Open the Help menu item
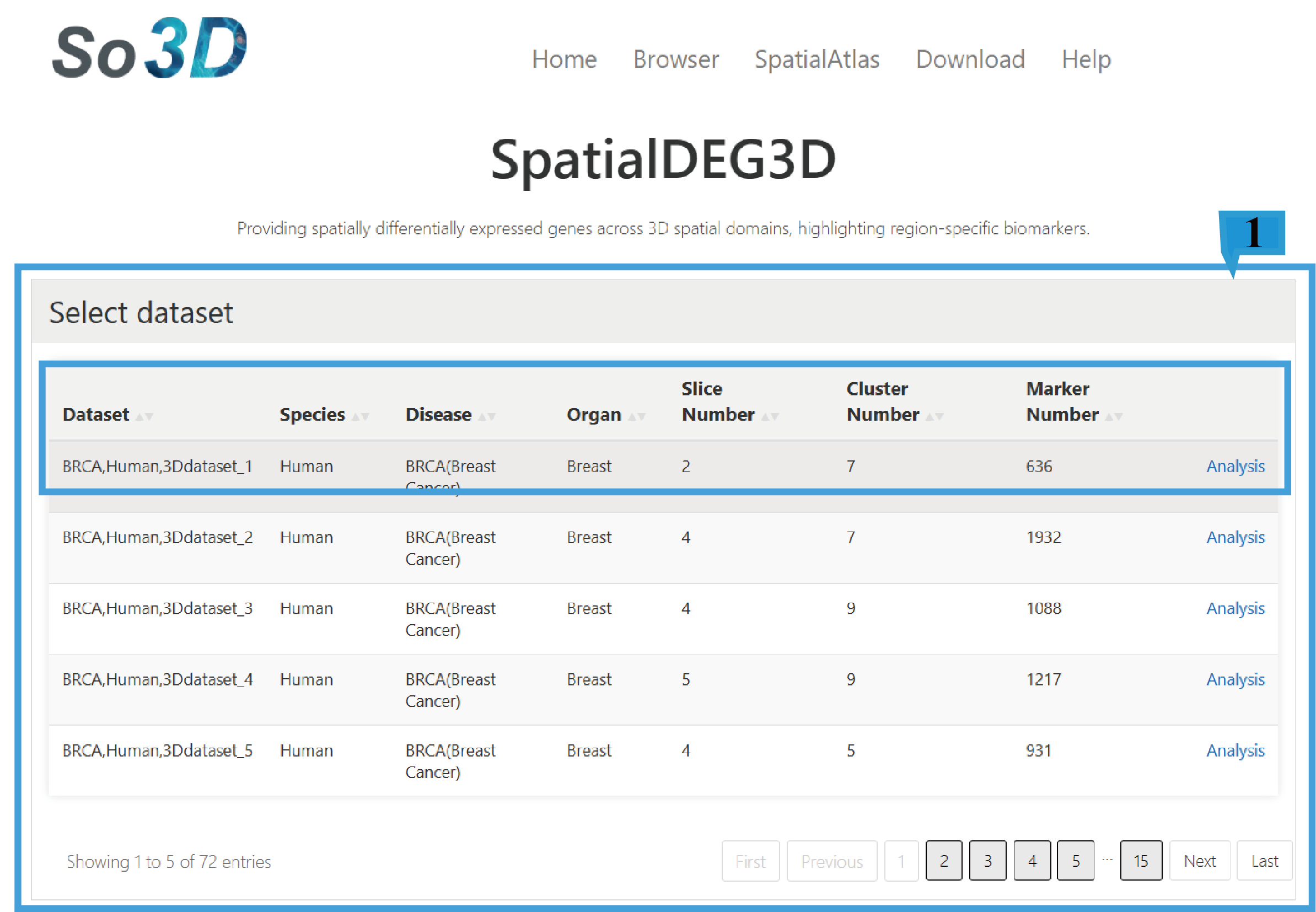 coord(1086,60)
